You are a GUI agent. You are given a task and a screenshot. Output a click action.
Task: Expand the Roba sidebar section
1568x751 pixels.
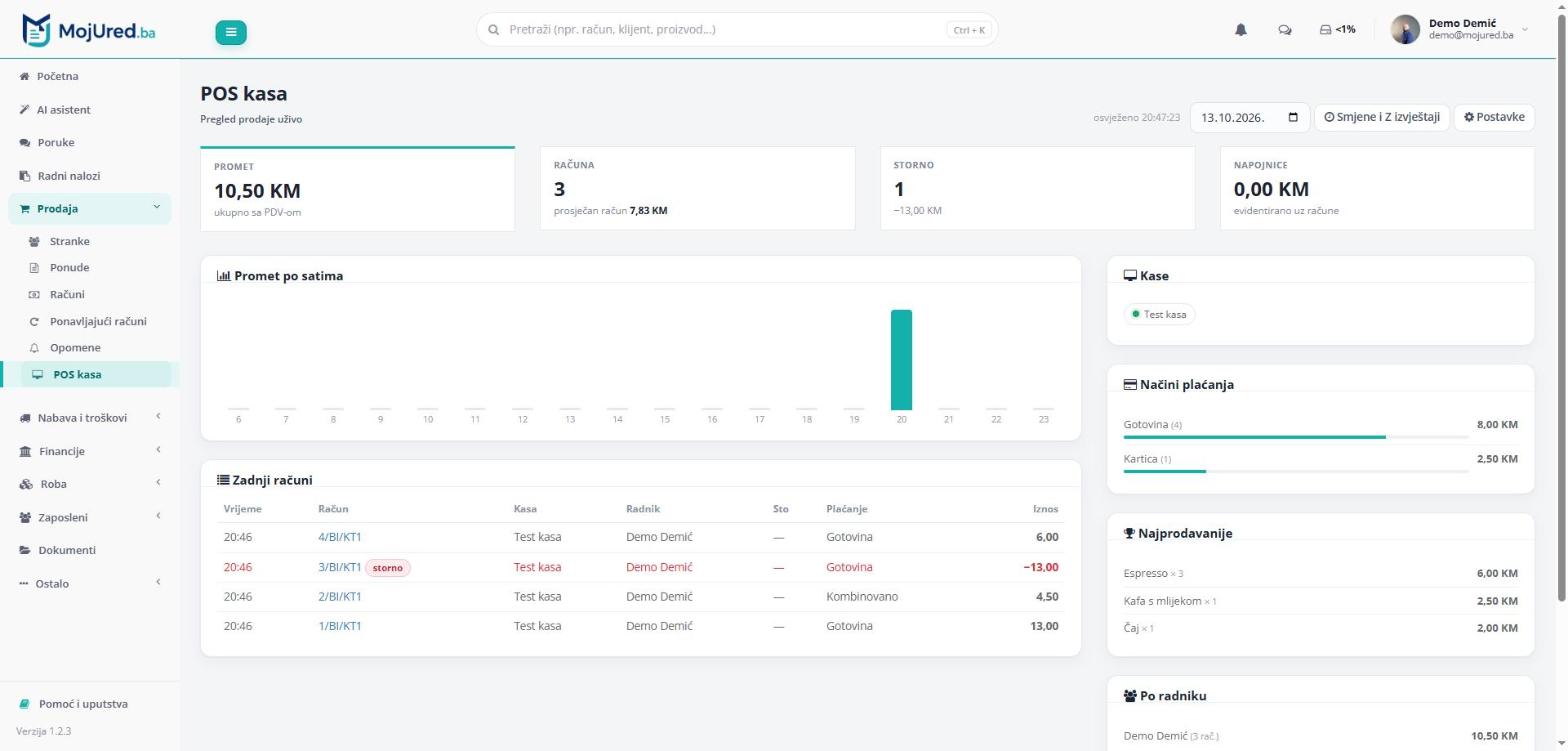(x=90, y=484)
